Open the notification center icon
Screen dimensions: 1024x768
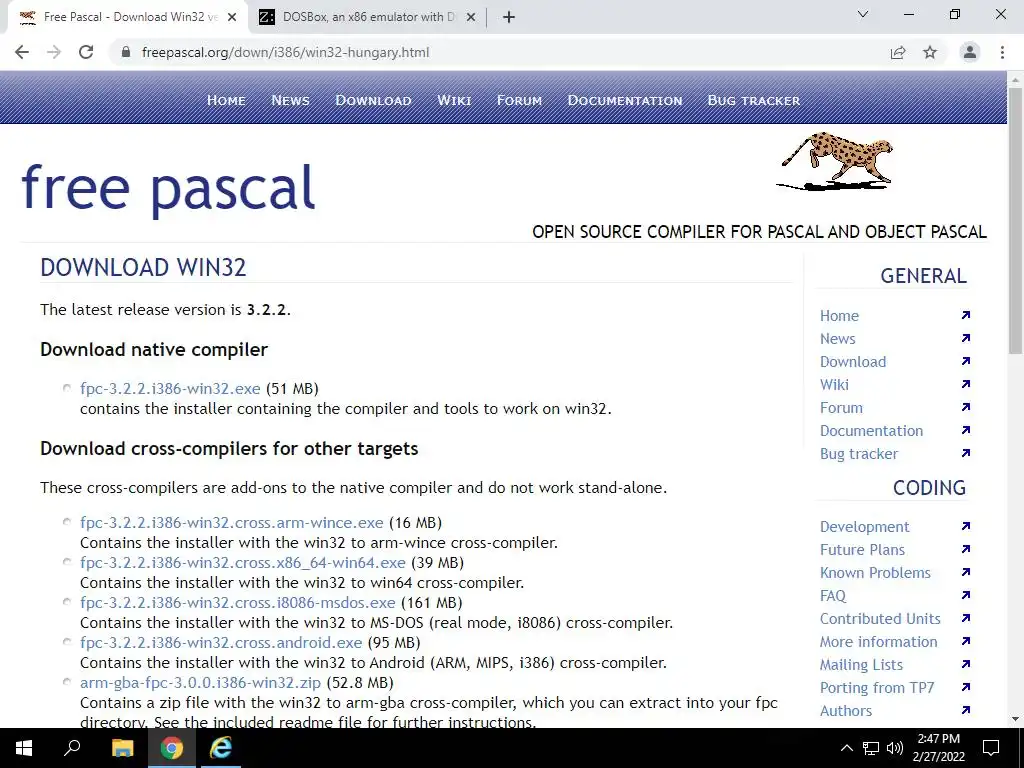click(x=991, y=748)
